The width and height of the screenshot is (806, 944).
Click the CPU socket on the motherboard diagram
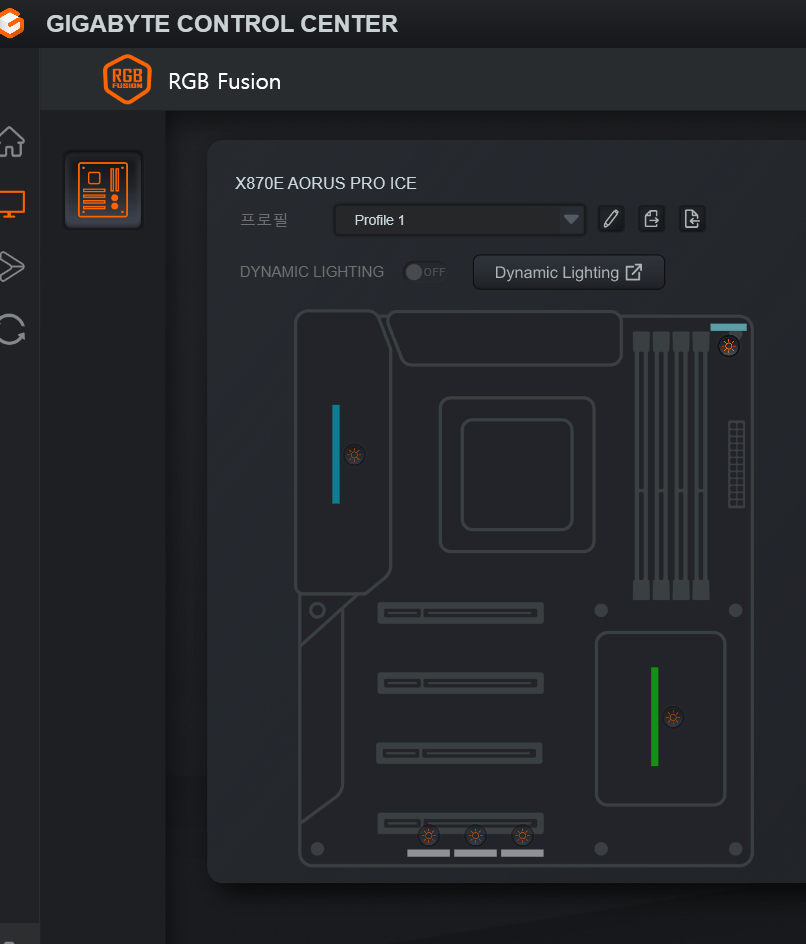click(x=517, y=474)
